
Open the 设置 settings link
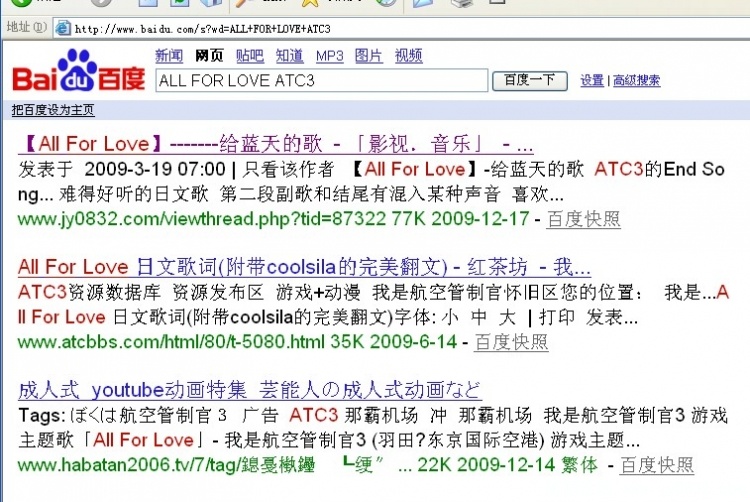[592, 80]
